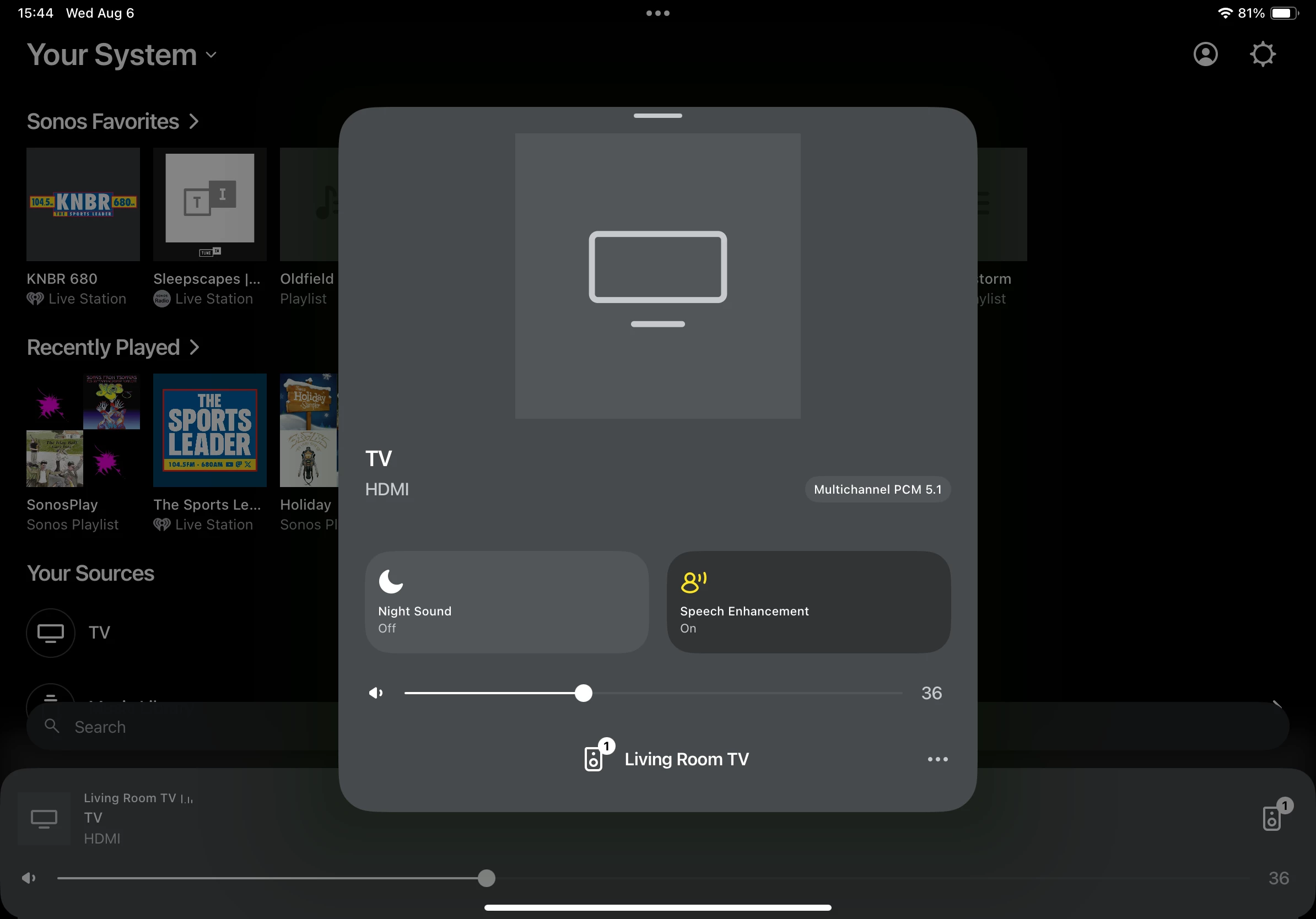The height and width of the screenshot is (919, 1316).
Task: Play the KNBR 680 favorite thumbnail
Action: coord(83,204)
